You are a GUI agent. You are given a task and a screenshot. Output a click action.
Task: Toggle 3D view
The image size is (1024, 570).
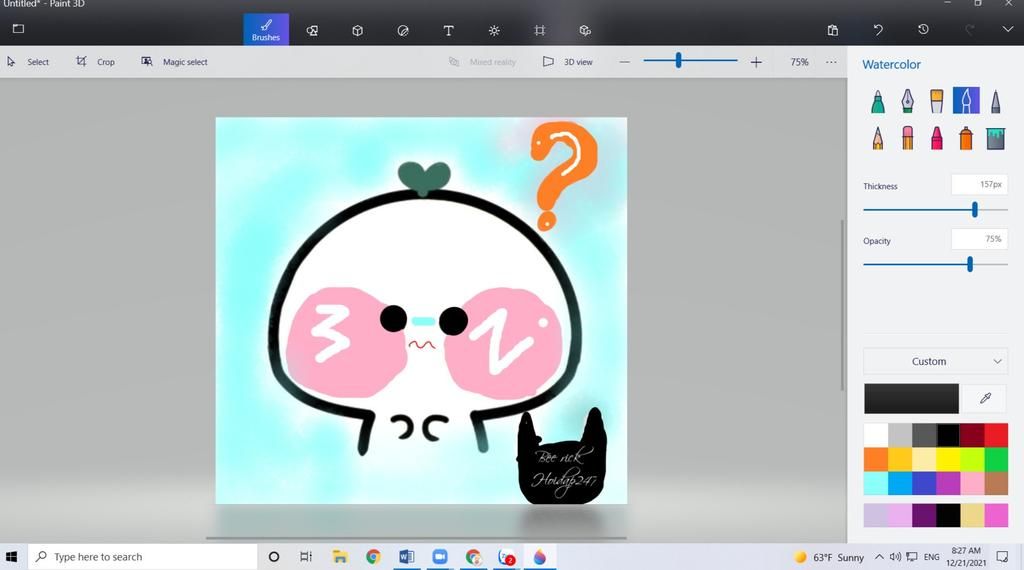click(568, 62)
